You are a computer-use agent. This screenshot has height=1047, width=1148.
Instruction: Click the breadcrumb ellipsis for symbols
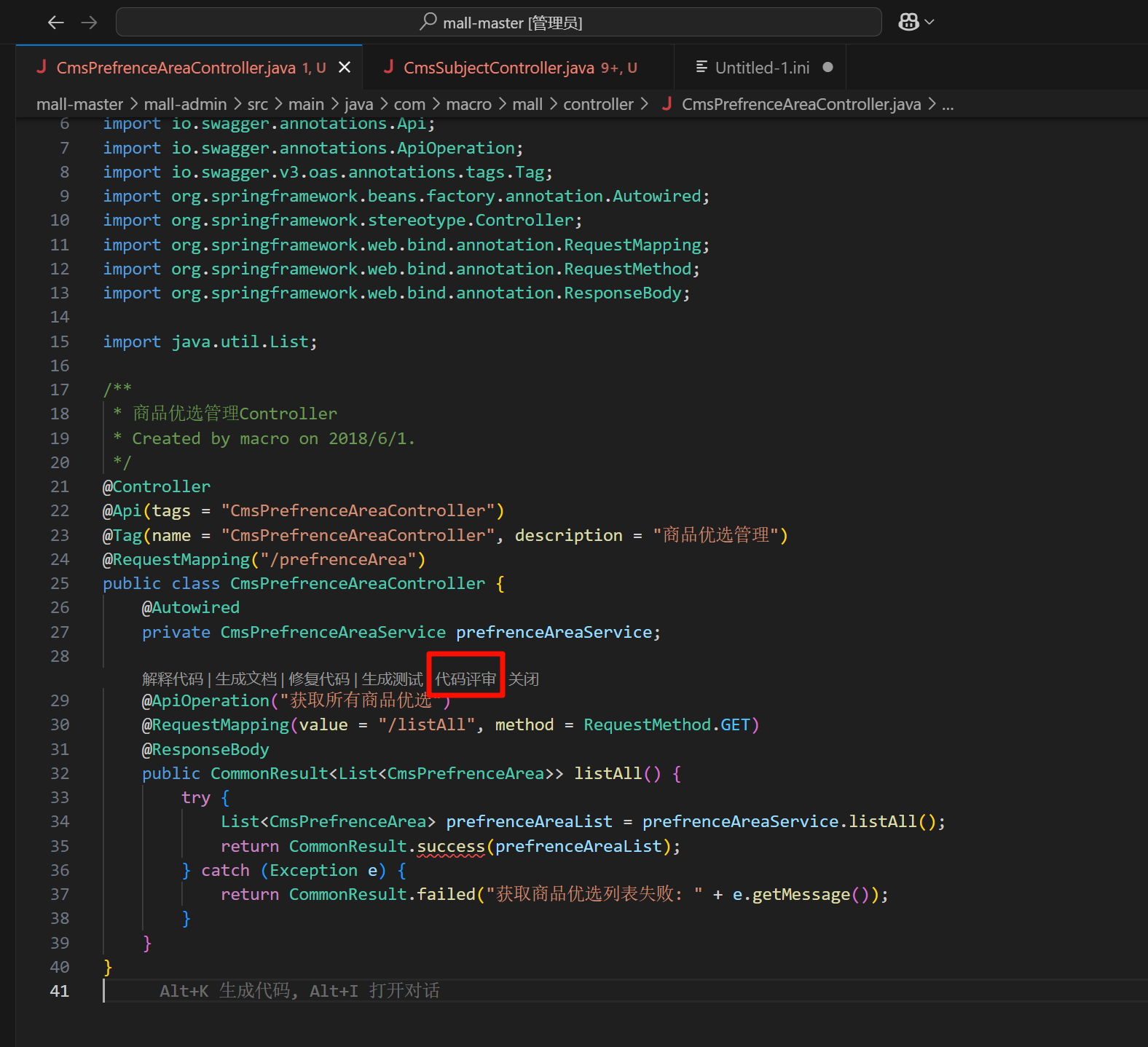click(948, 104)
